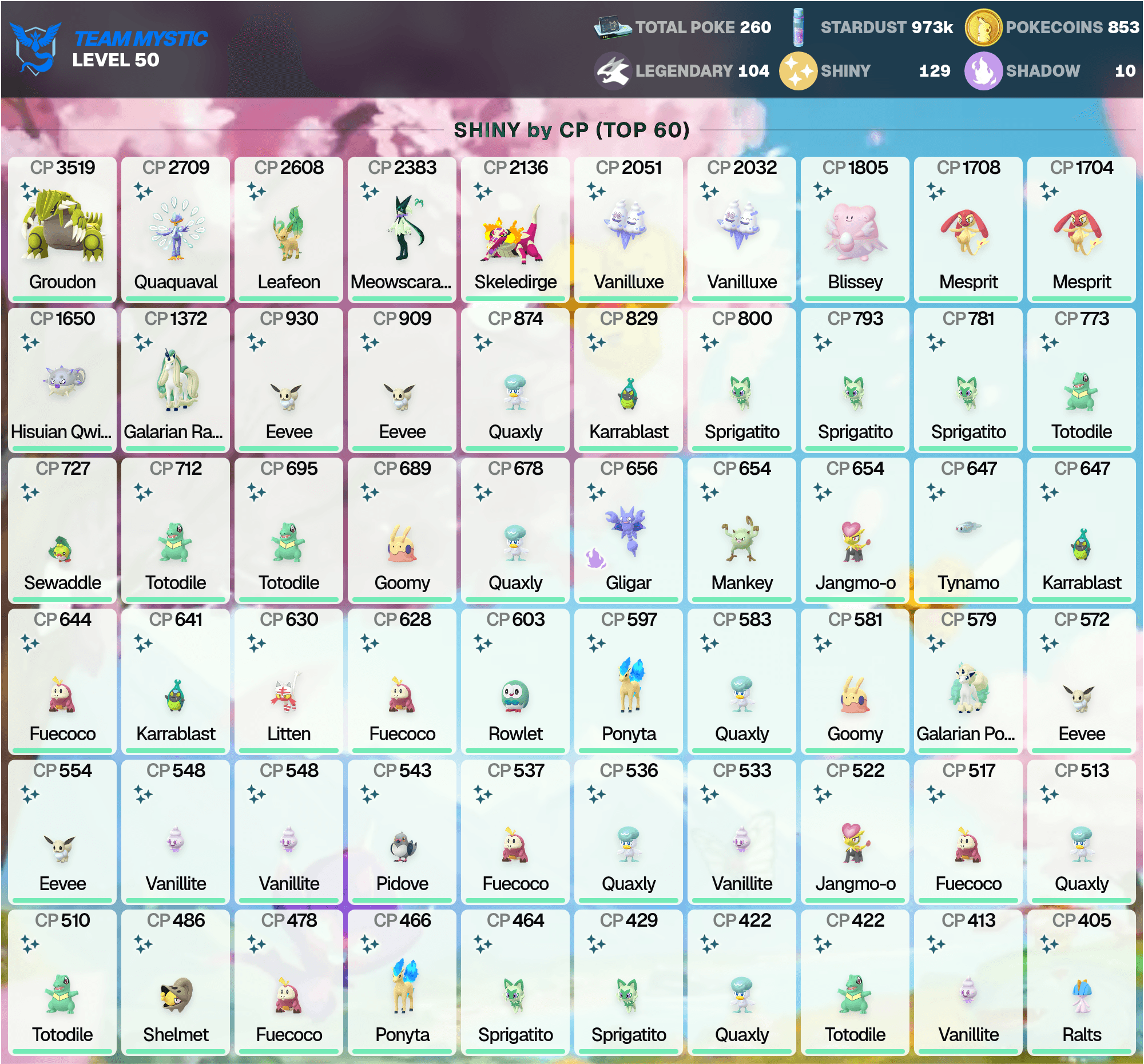Choose the Eevee card with CP 930

tap(289, 380)
